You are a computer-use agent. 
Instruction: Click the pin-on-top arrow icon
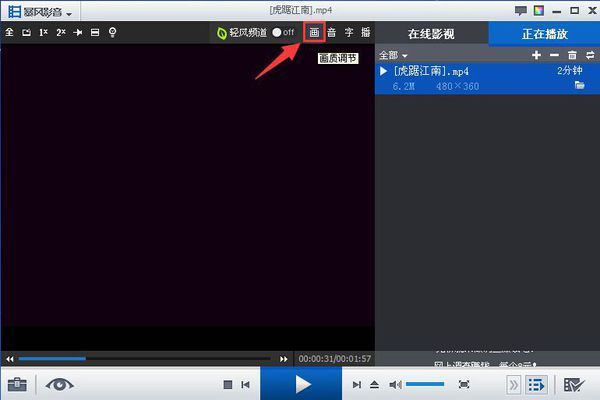click(78, 33)
